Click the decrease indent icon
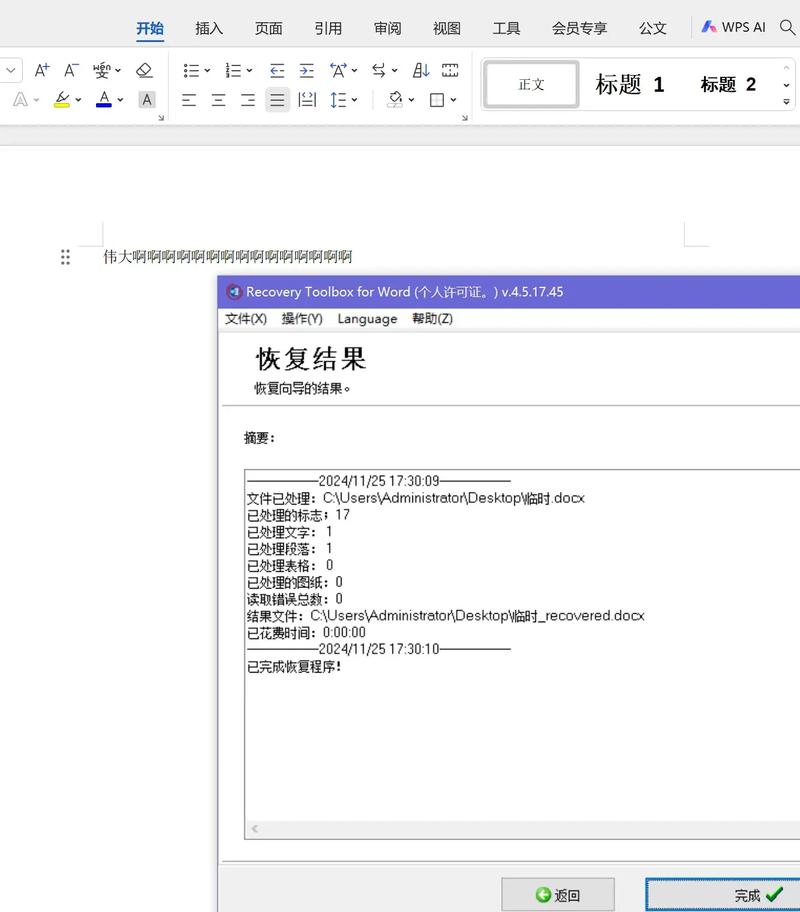The width and height of the screenshot is (800, 912). [277, 70]
